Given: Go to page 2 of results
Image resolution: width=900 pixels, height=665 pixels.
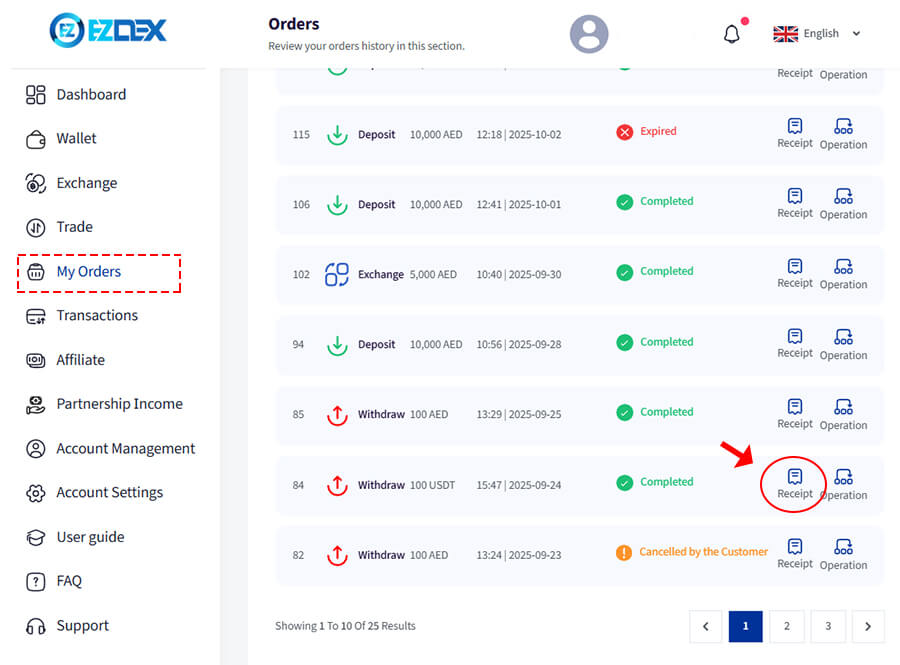Looking at the screenshot, I should [787, 626].
